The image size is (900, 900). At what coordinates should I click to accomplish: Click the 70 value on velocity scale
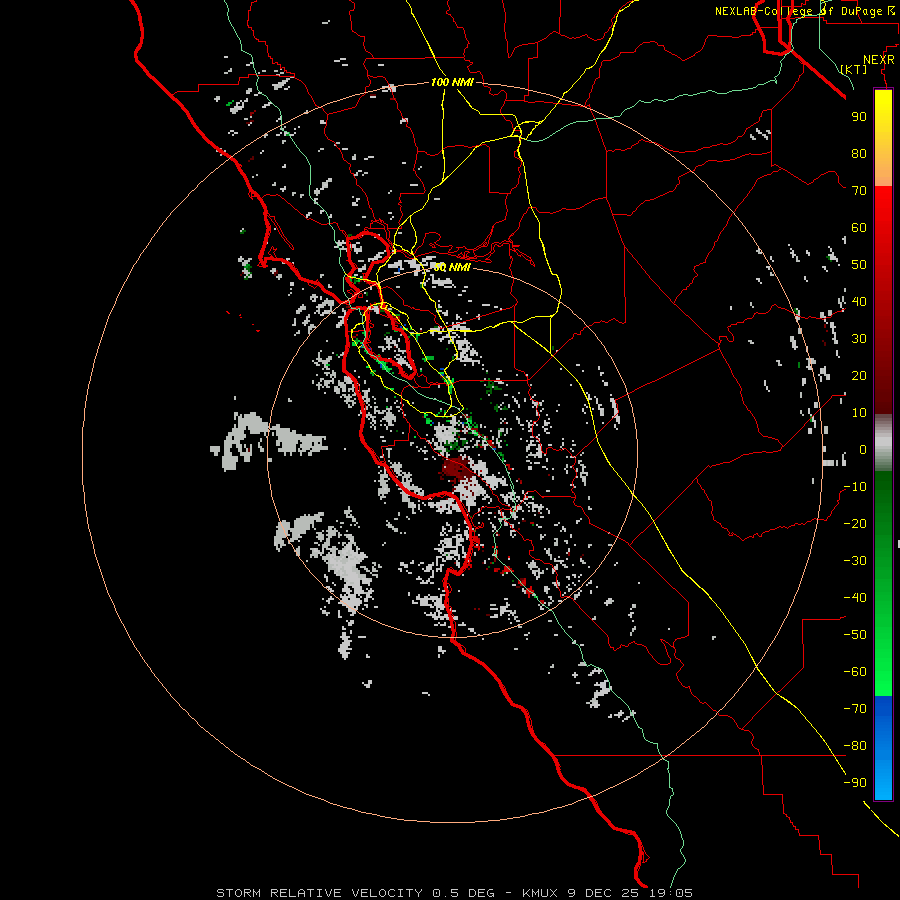pyautogui.click(x=859, y=191)
